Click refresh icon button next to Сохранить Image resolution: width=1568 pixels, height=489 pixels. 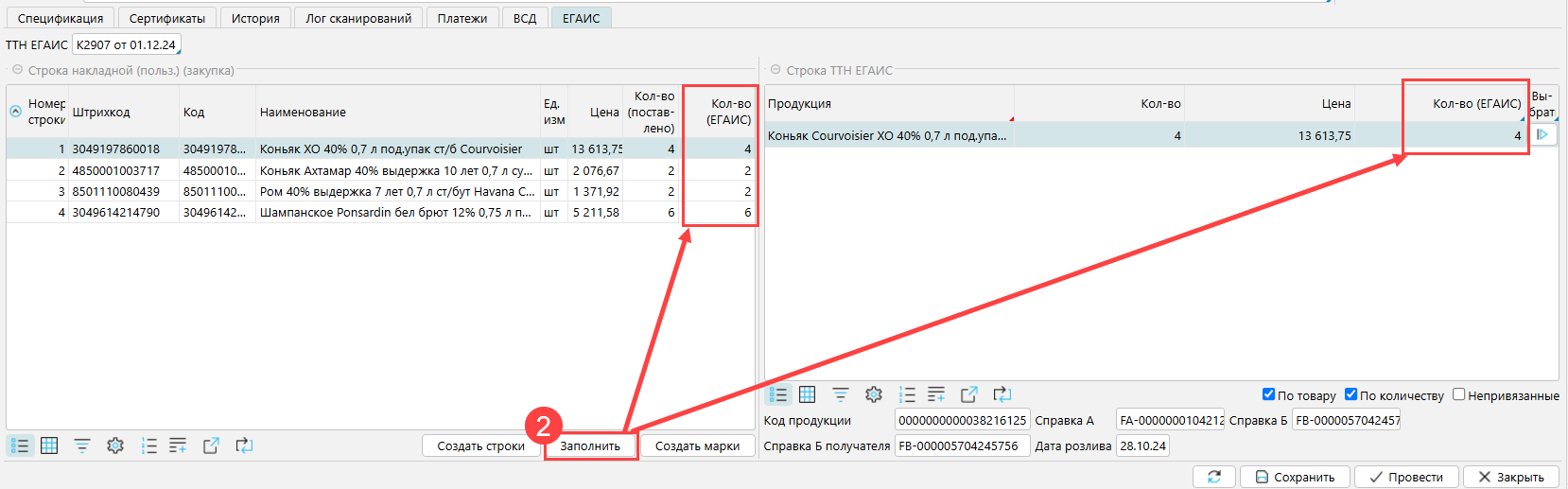[x=1214, y=477]
